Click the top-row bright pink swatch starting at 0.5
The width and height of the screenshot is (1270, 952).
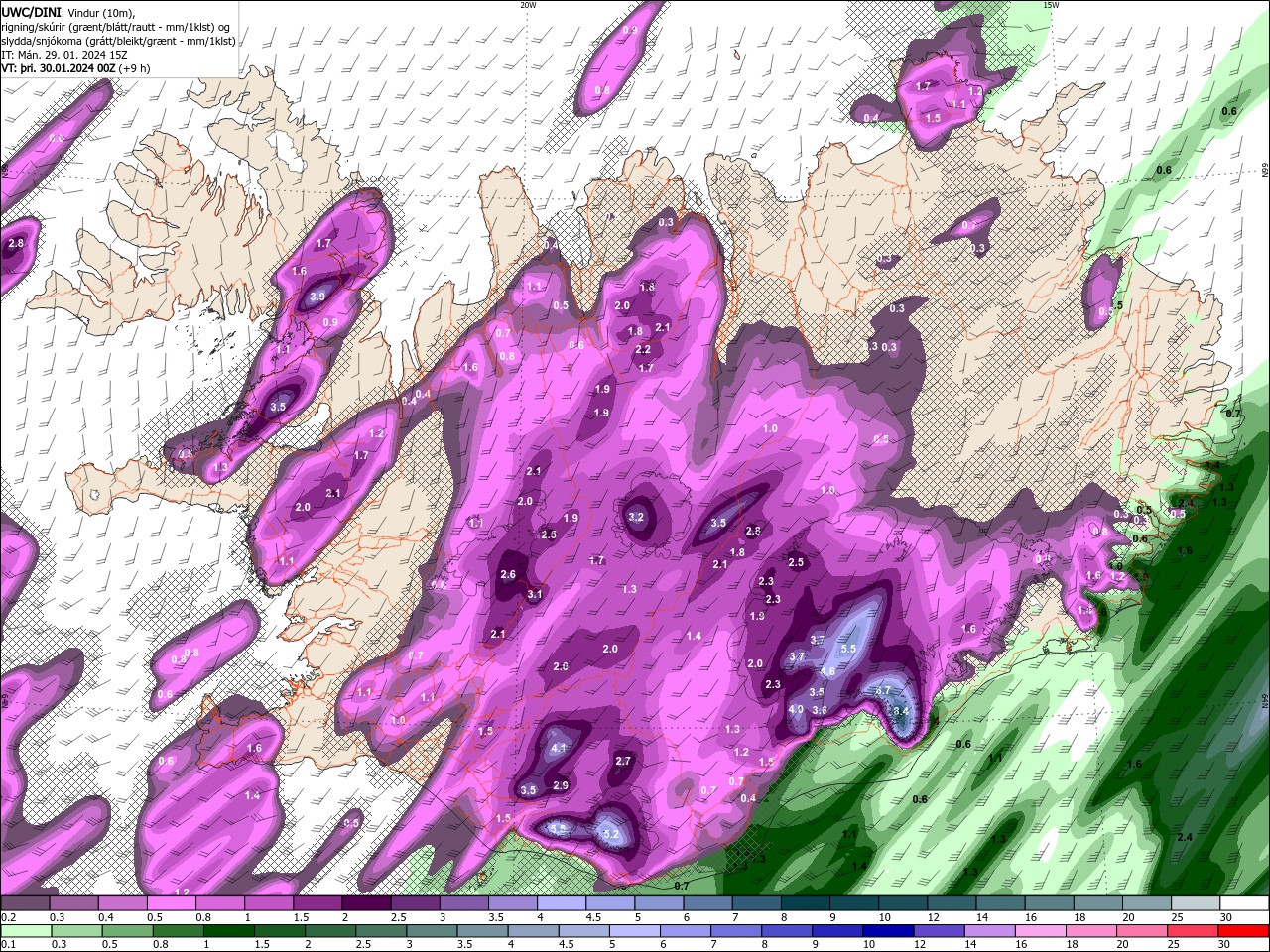[x=171, y=903]
